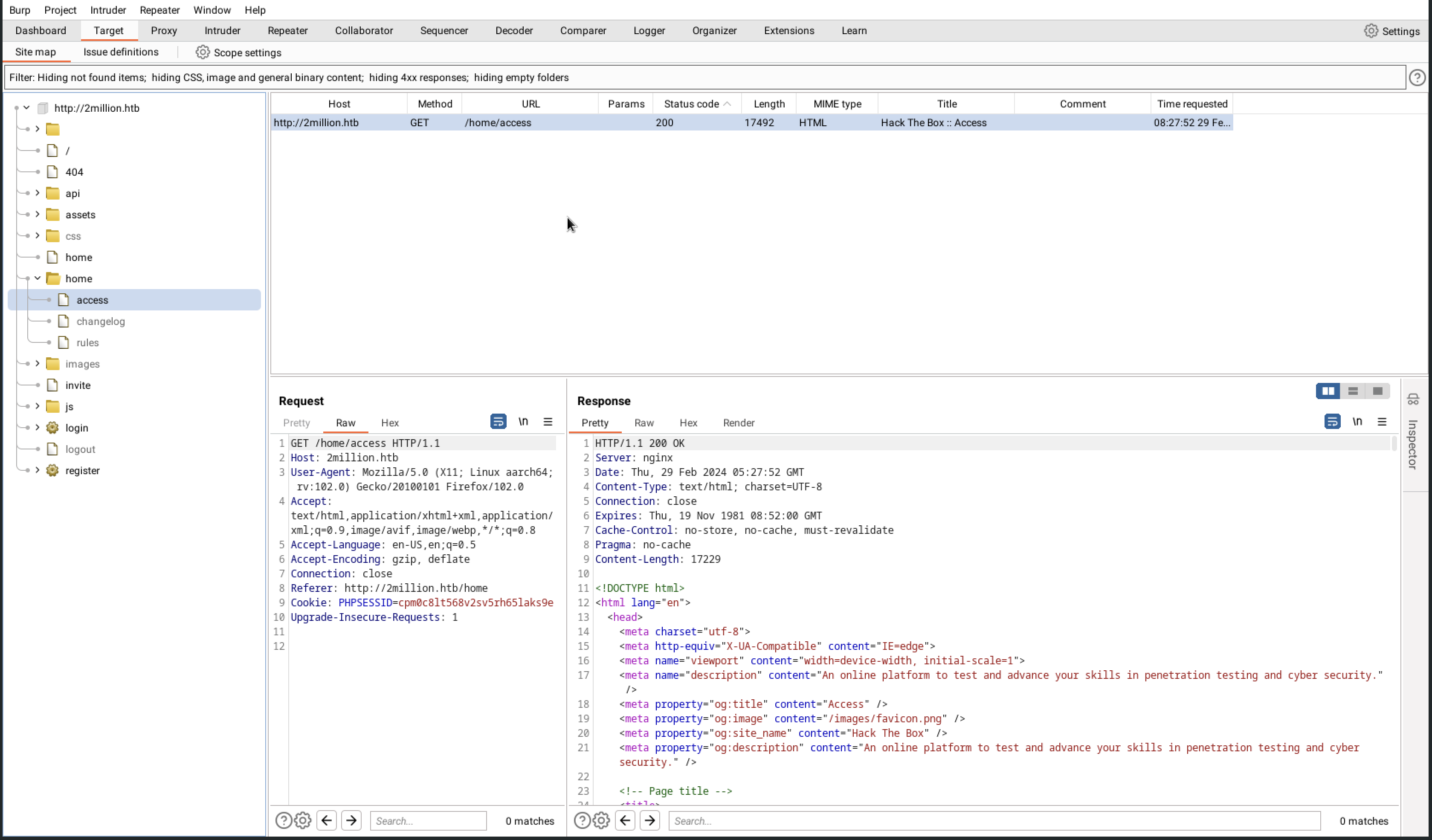Select top-bottom layout view icon
The image size is (1432, 840).
click(1352, 391)
